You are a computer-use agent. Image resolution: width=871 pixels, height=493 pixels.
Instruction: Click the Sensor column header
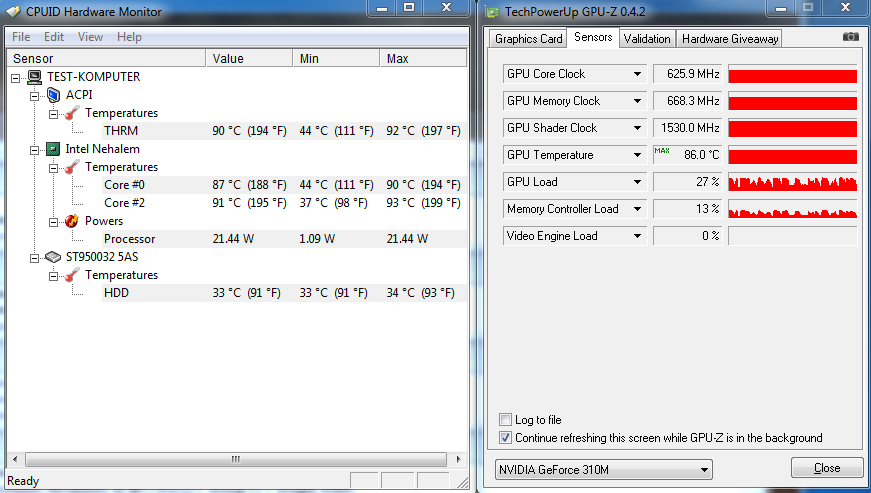click(x=106, y=58)
